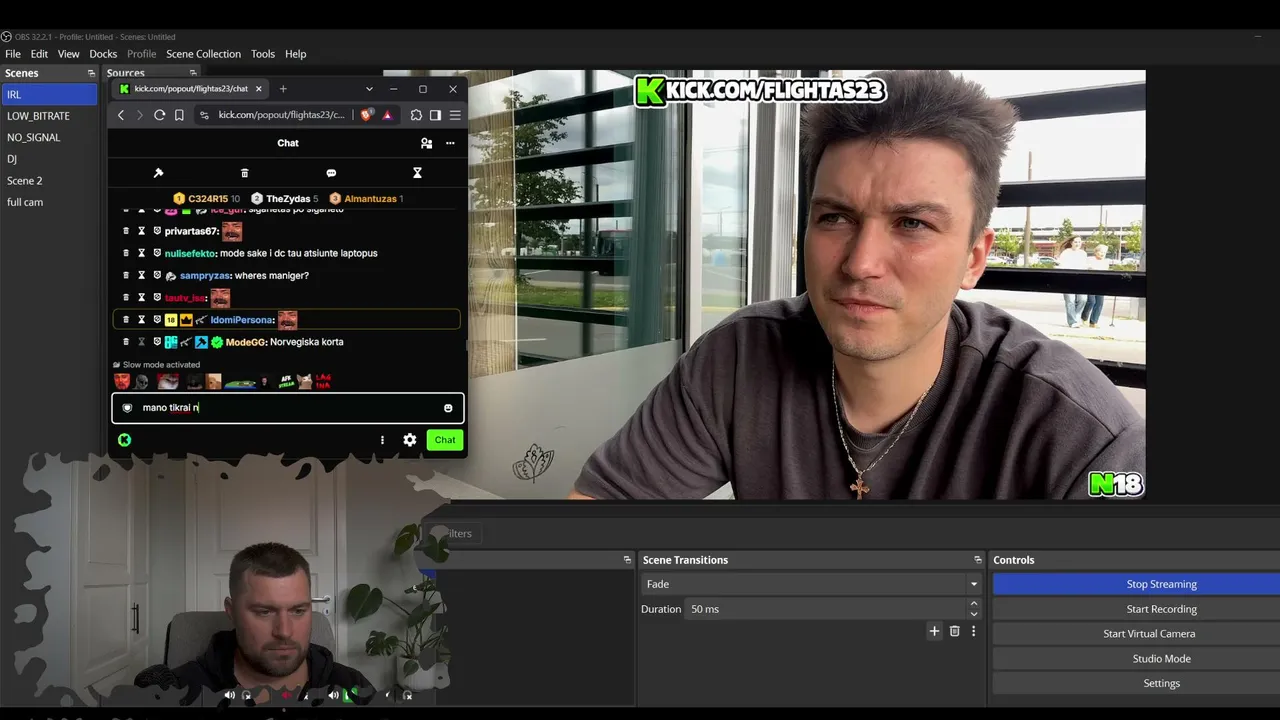Decrease the transition duration
1280x720 pixels.
point(974,614)
